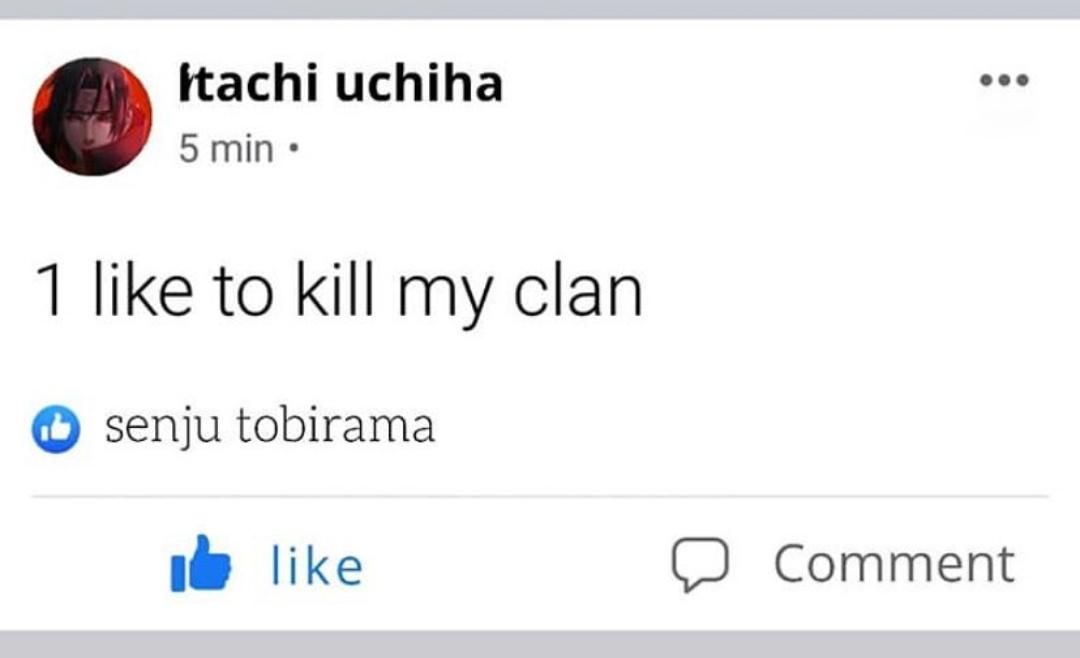Open the post's 5 min timestamp
This screenshot has height=658, width=1080.
click(226, 150)
